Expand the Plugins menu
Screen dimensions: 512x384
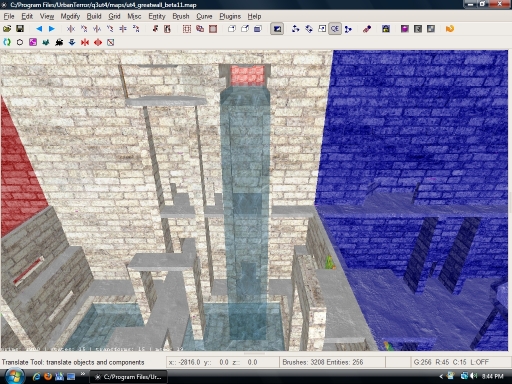point(230,16)
